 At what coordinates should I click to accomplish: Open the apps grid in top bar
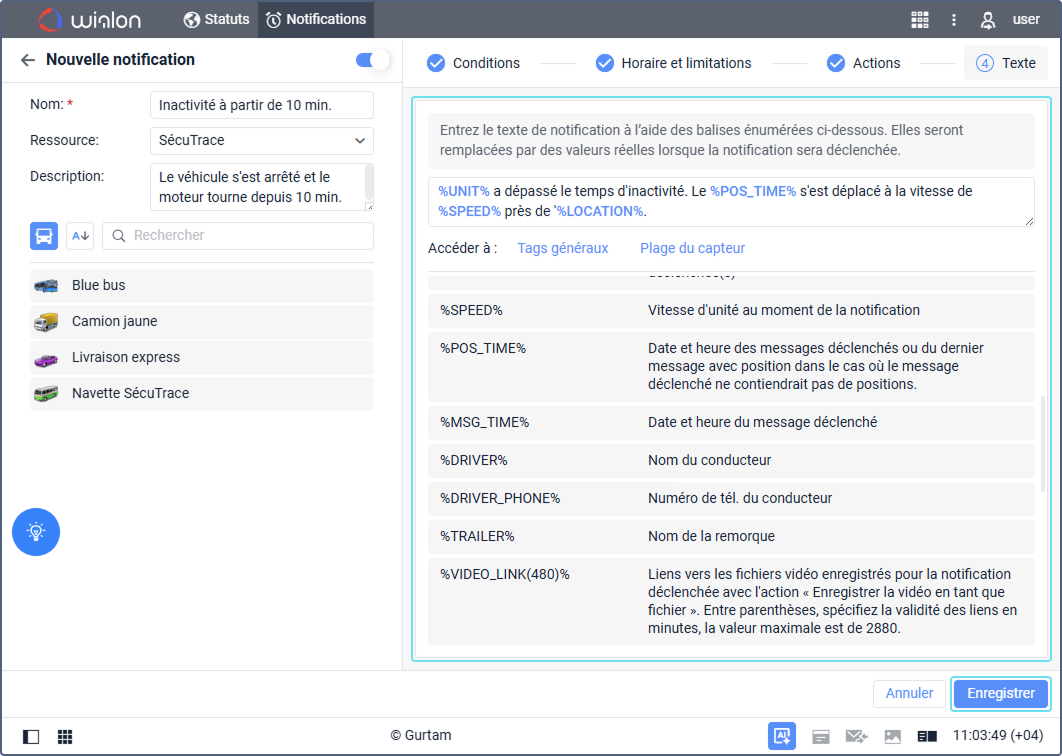[920, 19]
